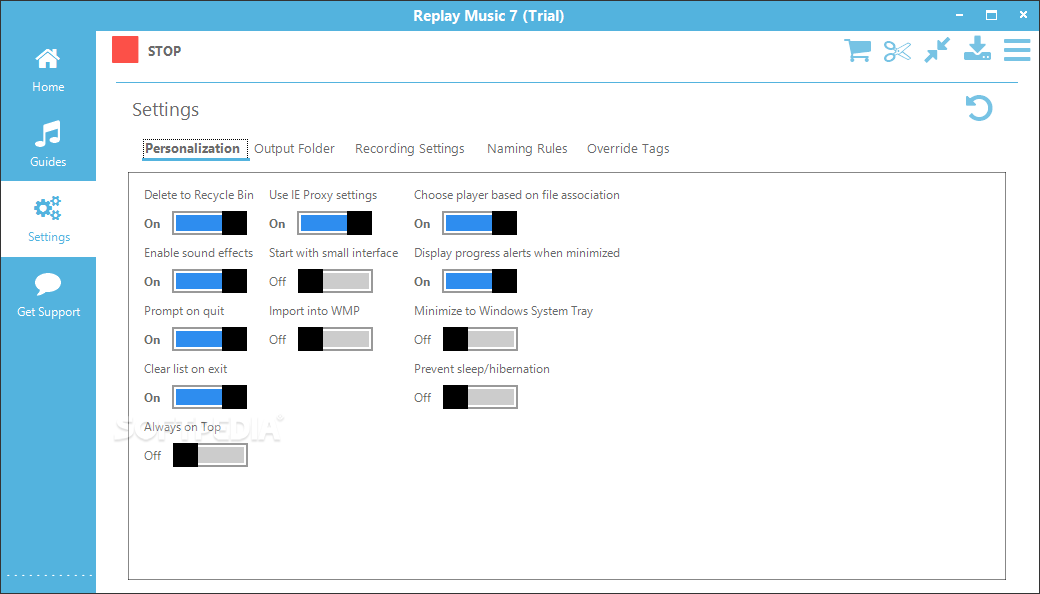Open the Output Folder tab
Viewport: 1040px width, 594px height.
coord(294,148)
